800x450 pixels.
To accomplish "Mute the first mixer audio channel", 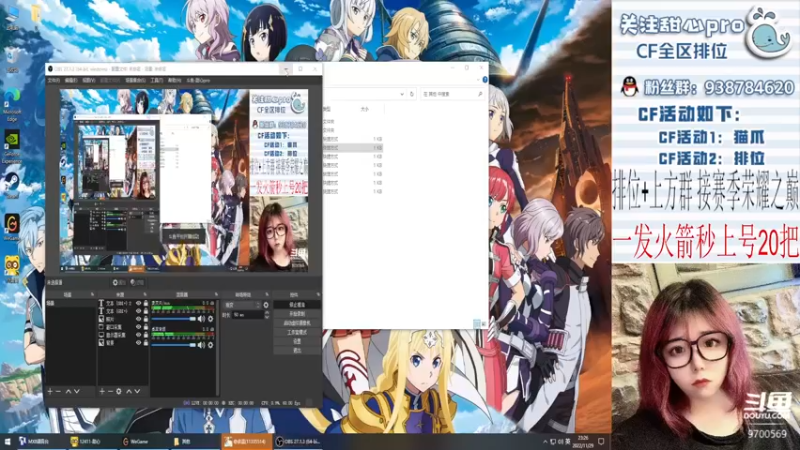I will click(202, 319).
